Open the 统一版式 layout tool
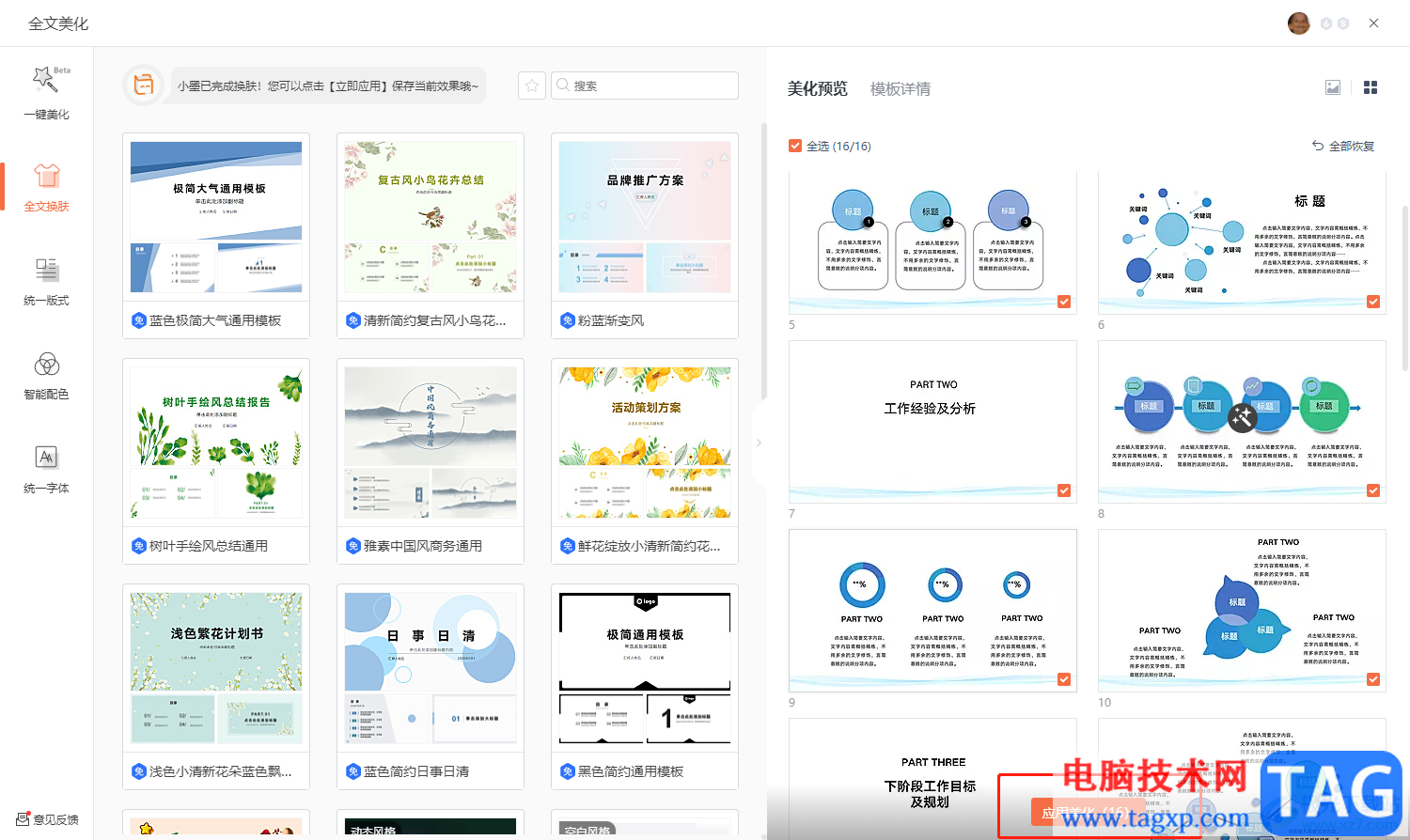 [46, 281]
